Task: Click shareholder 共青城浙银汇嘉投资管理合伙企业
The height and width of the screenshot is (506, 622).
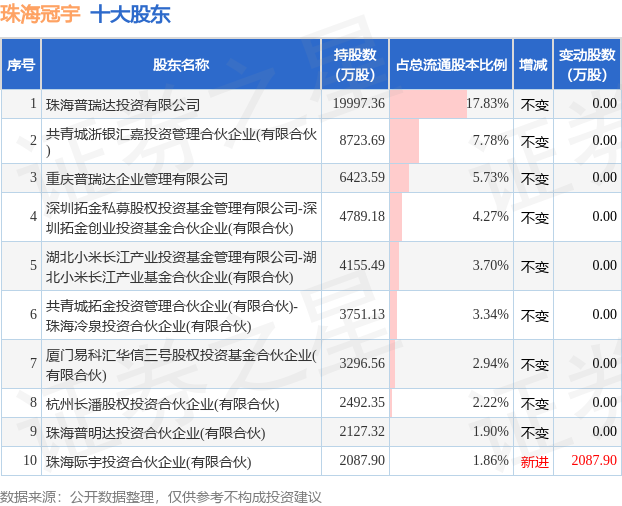Action: [x=181, y=142]
